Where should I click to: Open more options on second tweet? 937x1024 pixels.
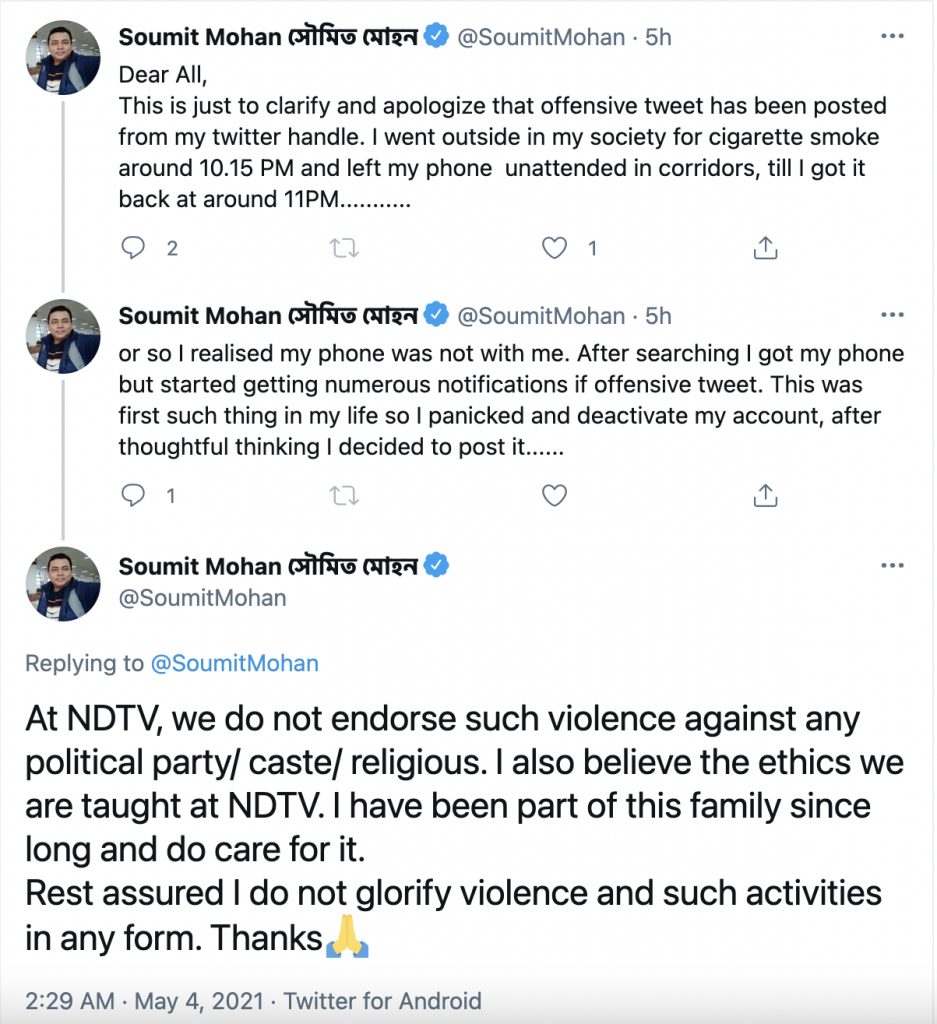coord(892,315)
